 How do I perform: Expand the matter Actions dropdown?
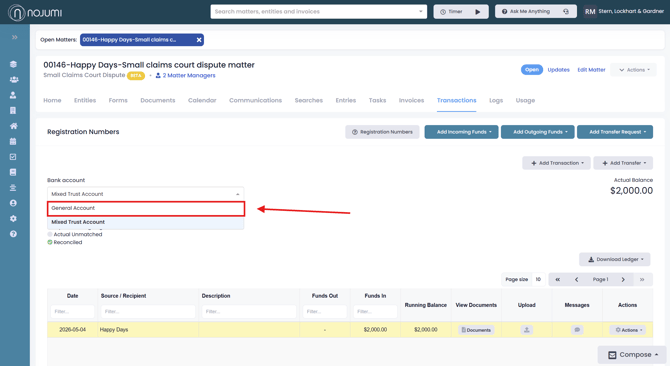pos(634,70)
